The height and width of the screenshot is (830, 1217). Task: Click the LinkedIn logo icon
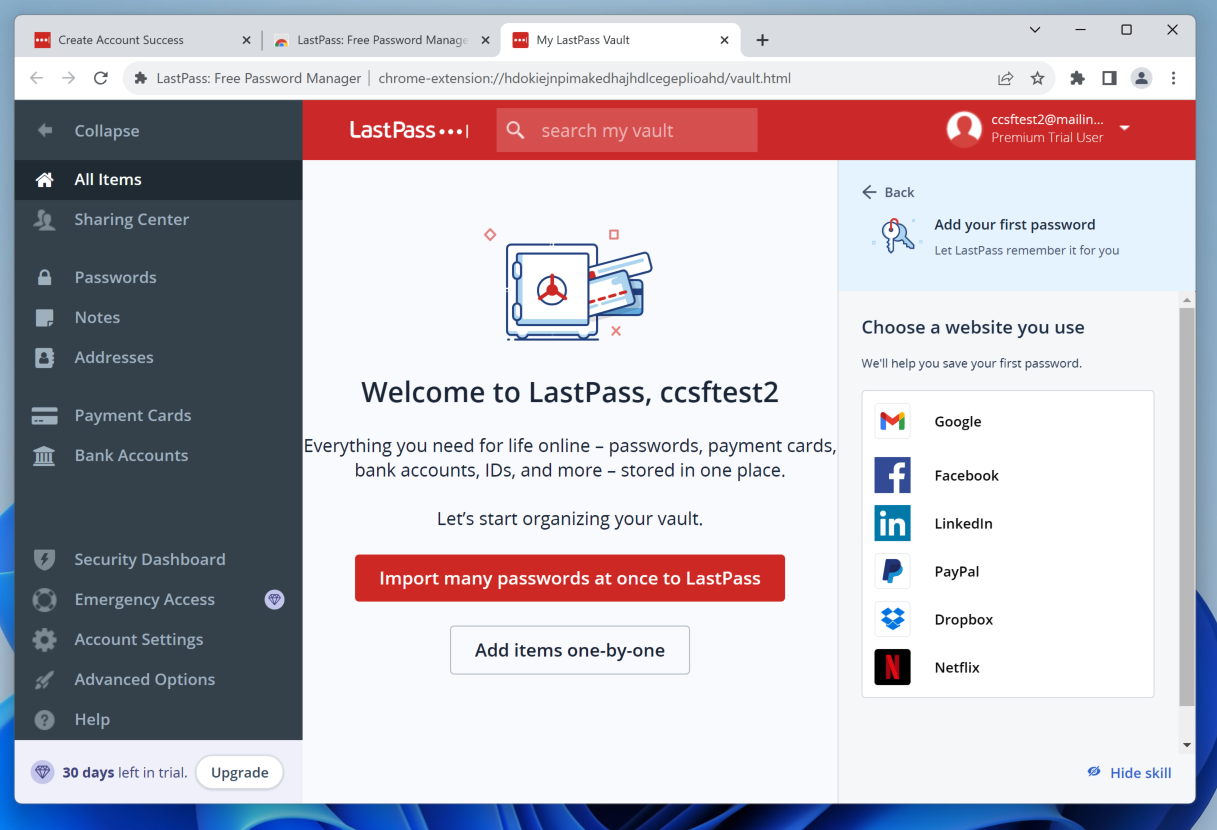[x=892, y=523]
